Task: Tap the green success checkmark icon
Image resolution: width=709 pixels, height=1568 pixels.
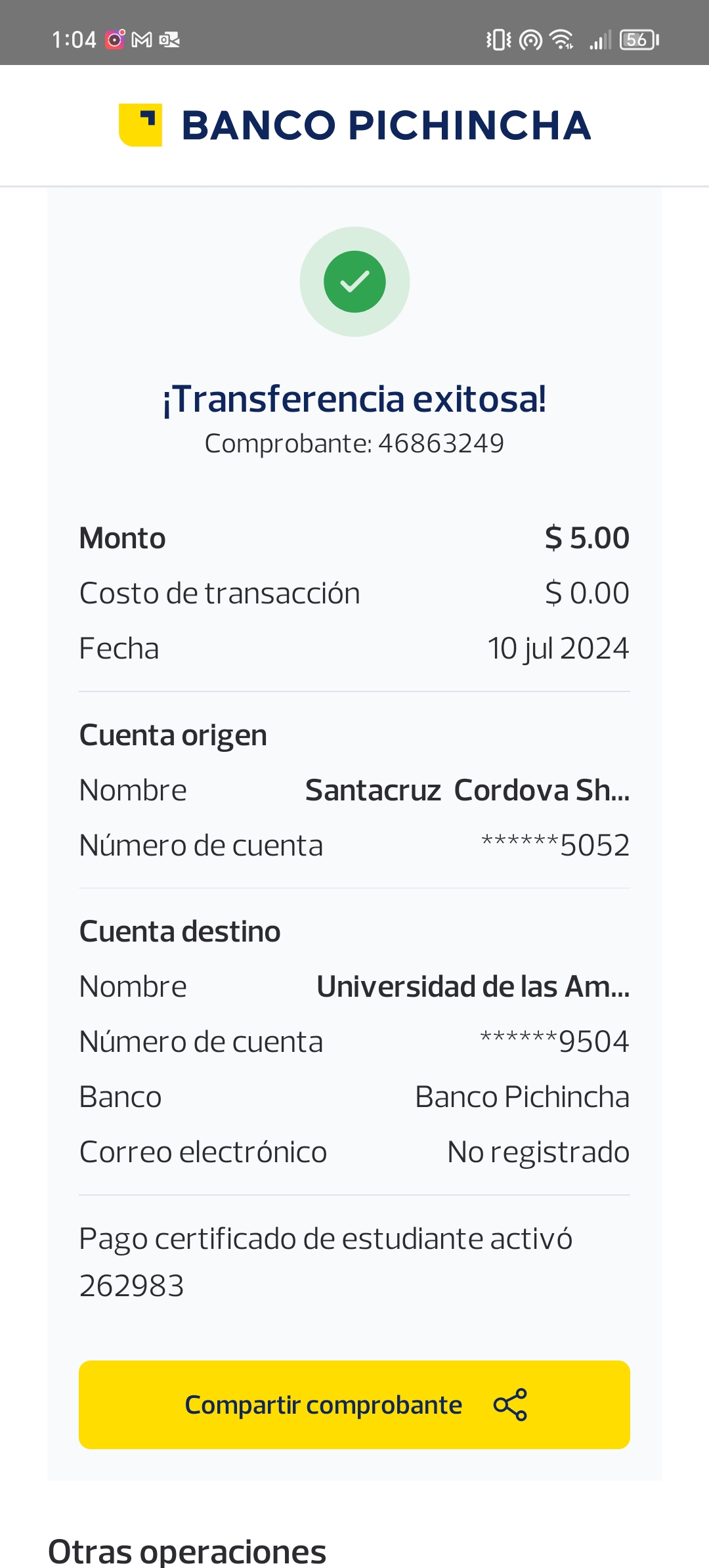Action: tap(354, 282)
